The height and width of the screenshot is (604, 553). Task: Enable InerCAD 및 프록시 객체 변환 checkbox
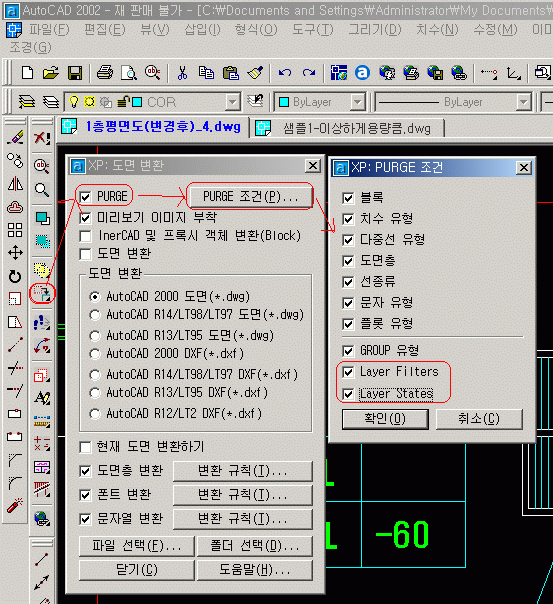point(85,236)
